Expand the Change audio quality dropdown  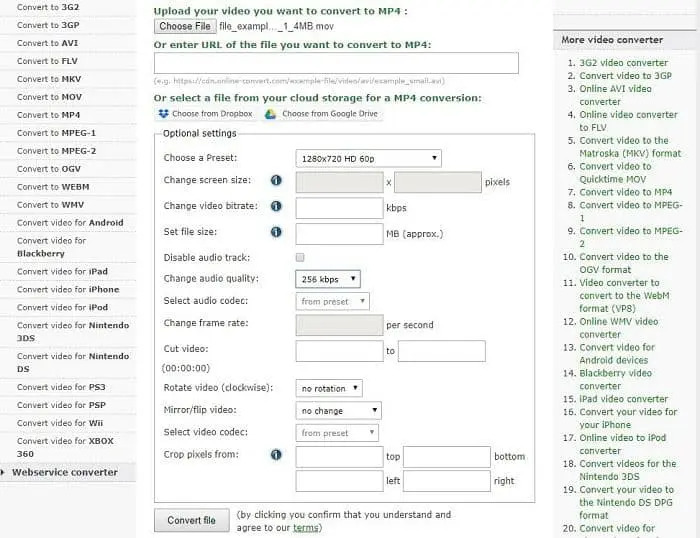[x=328, y=279]
